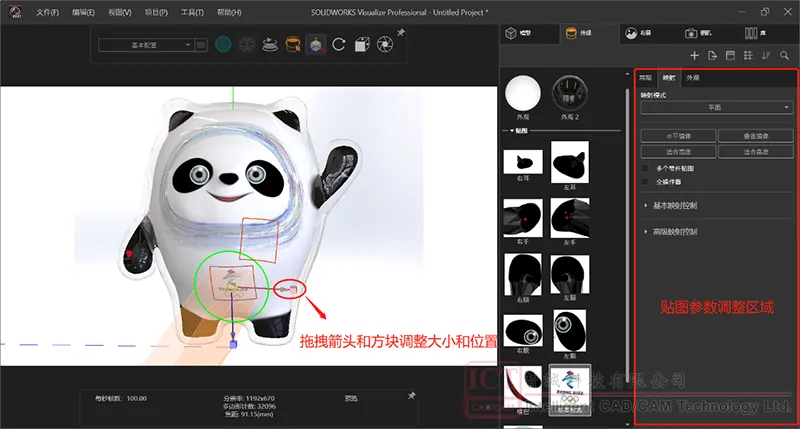Click the 分辨率 1192x670 resolution readout
800x429 pixels.
point(249,398)
